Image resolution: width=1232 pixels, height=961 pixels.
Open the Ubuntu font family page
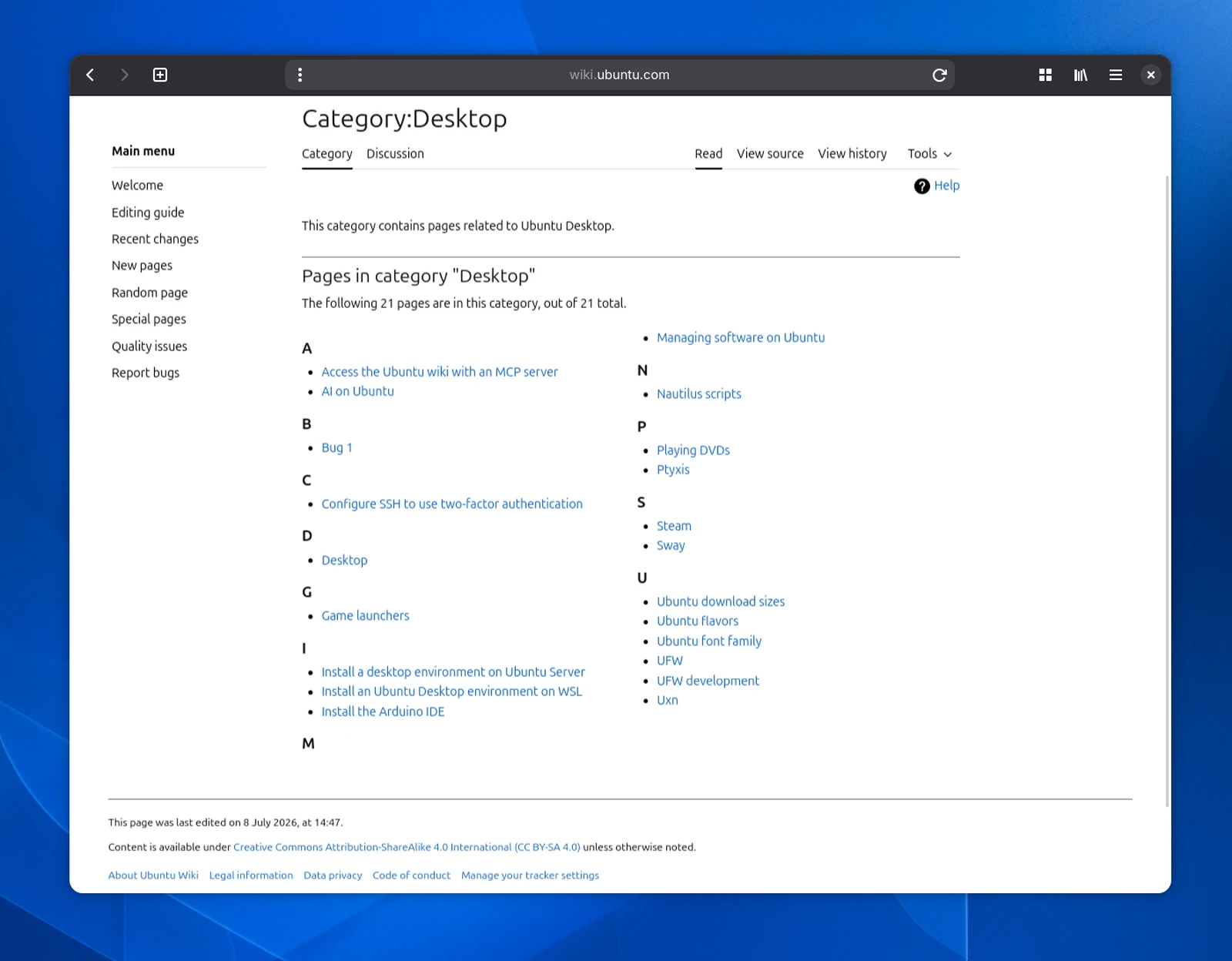coord(709,641)
